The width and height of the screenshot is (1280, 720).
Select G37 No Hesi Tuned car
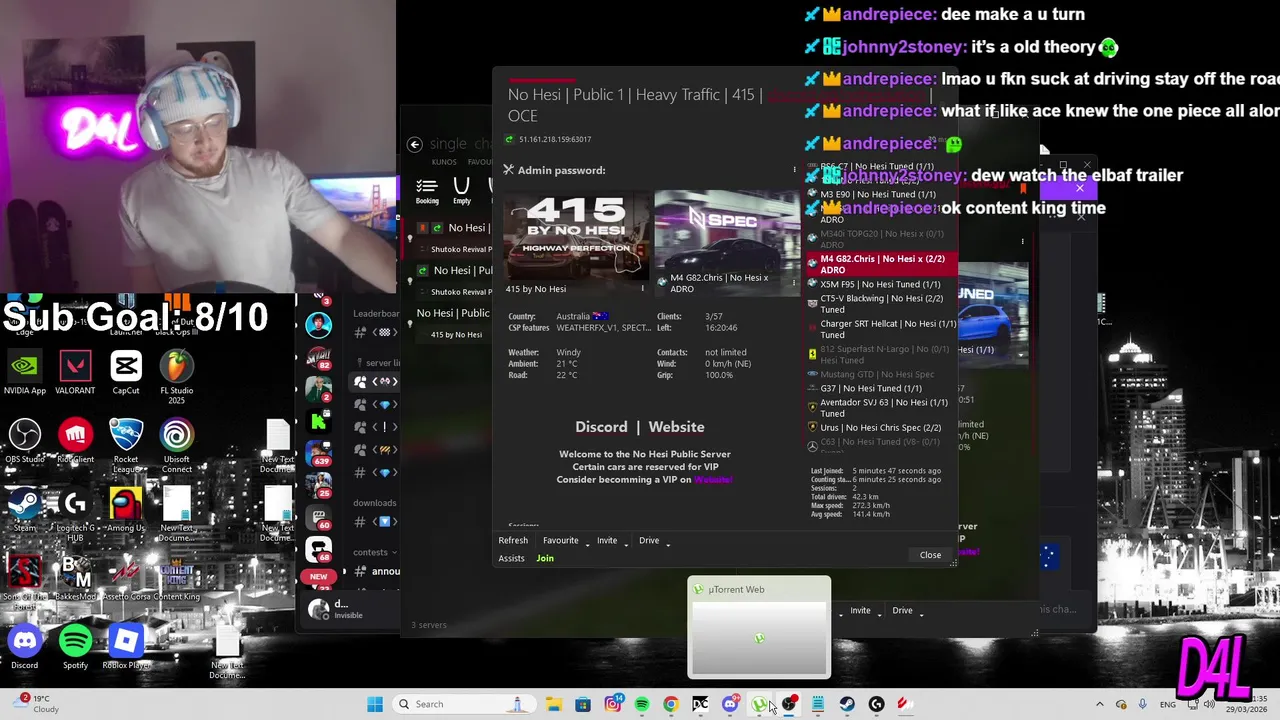click(x=882, y=388)
